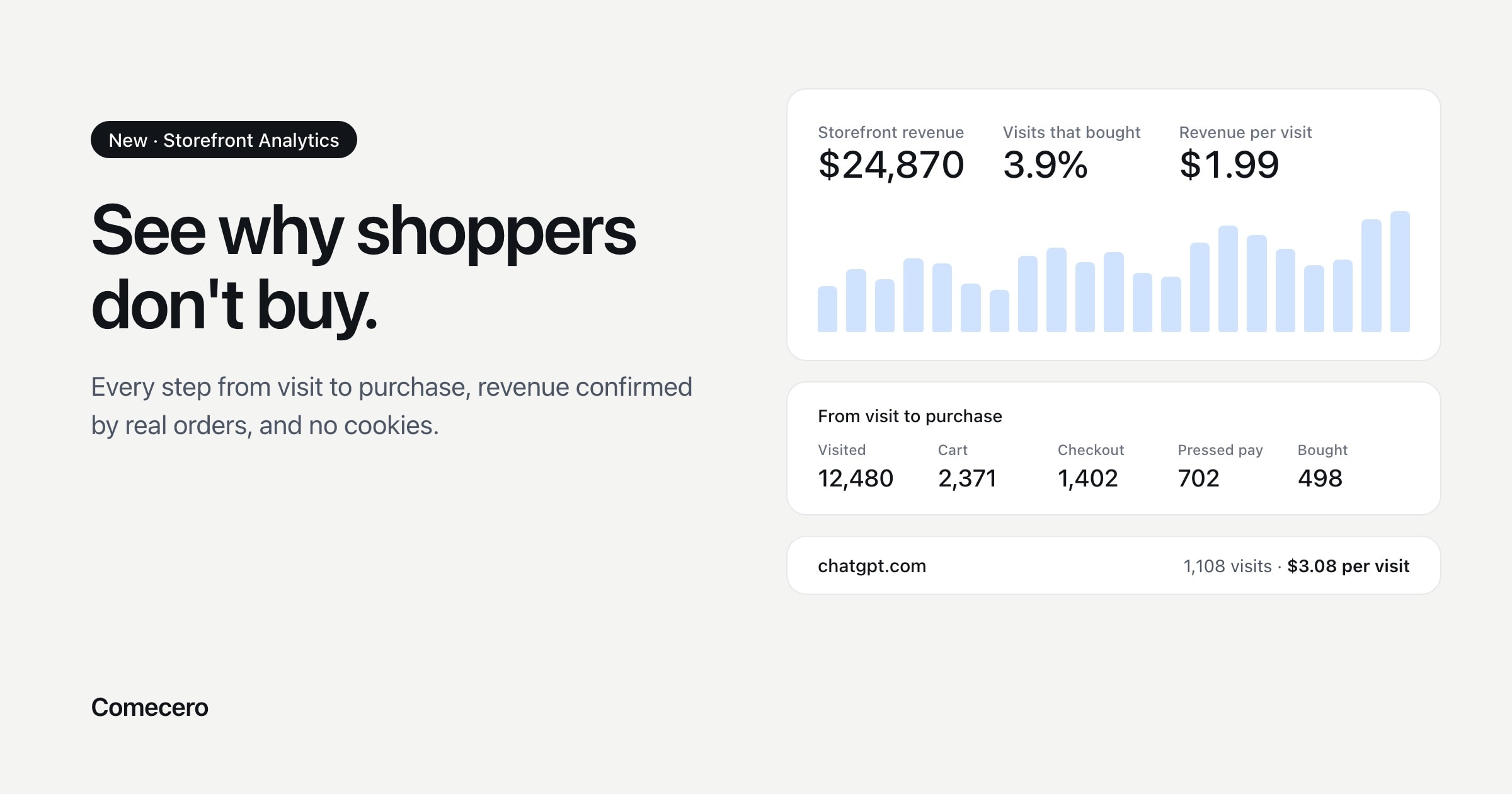1512x794 pixels.
Task: Click the Storefront revenue label
Action: 891,132
